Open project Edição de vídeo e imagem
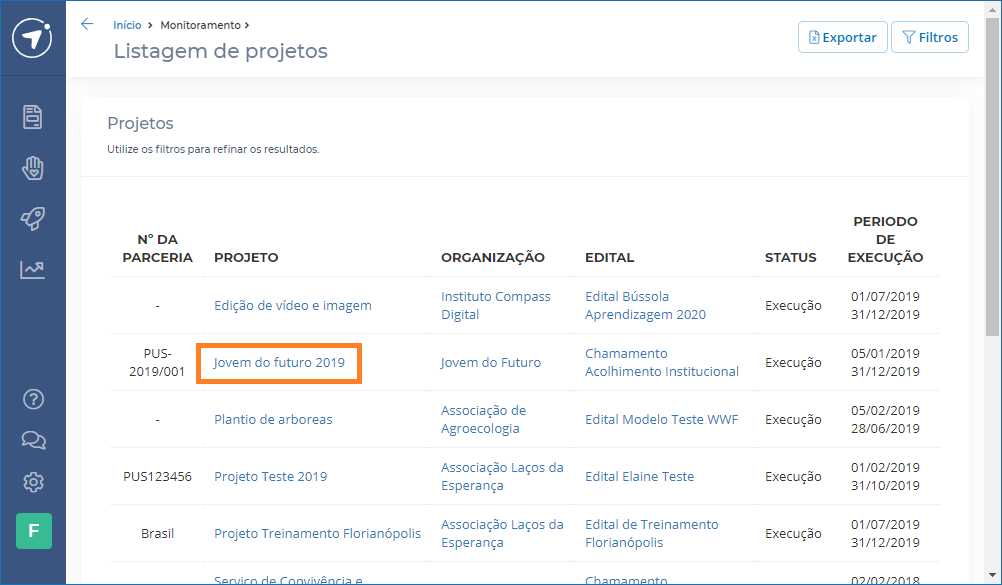 pos(293,306)
